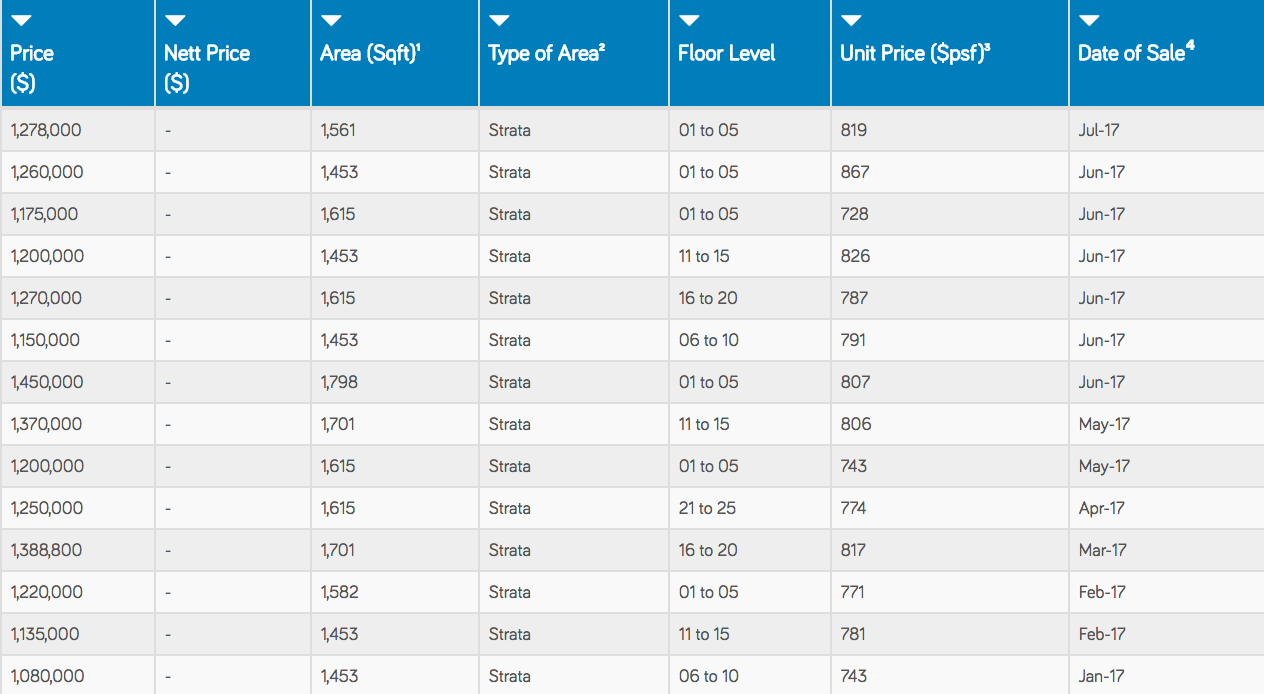Click floor level 06 to 10 in 1,150,000 row

click(x=709, y=340)
